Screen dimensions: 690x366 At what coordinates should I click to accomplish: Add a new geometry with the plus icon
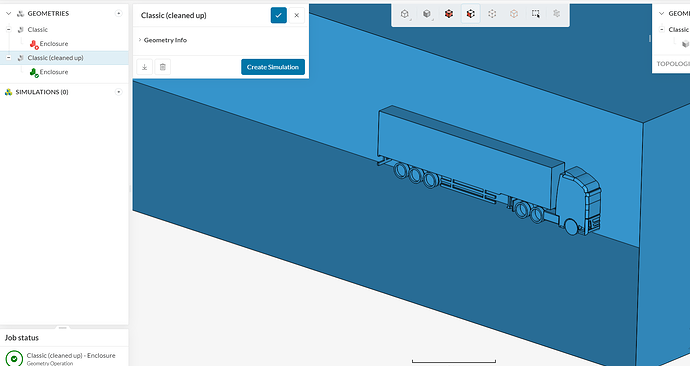coord(118,14)
